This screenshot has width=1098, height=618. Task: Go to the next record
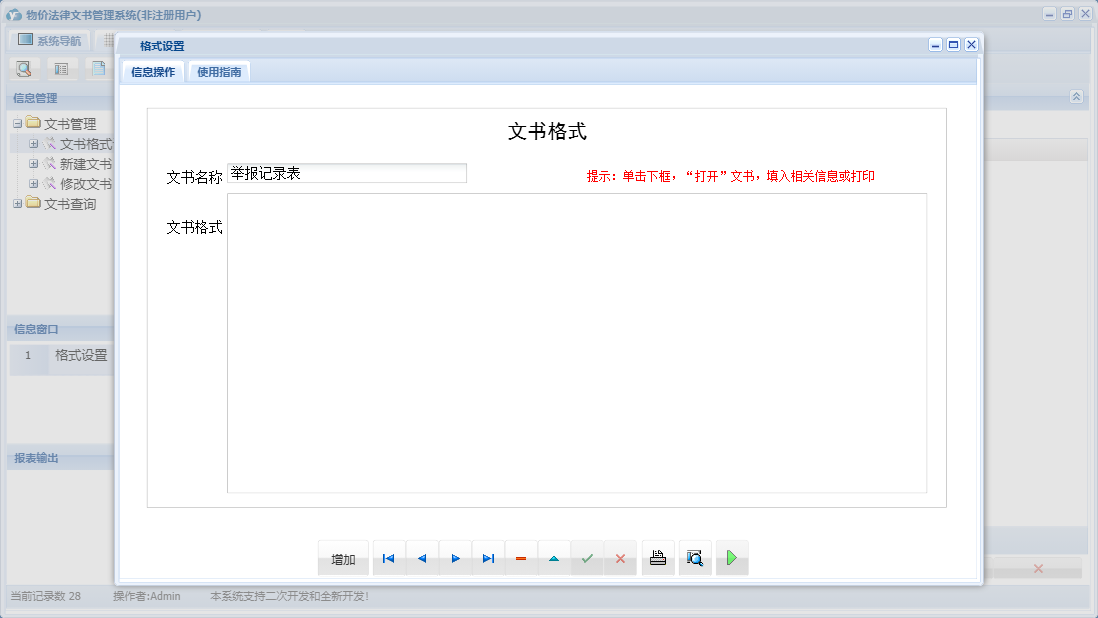click(455, 558)
